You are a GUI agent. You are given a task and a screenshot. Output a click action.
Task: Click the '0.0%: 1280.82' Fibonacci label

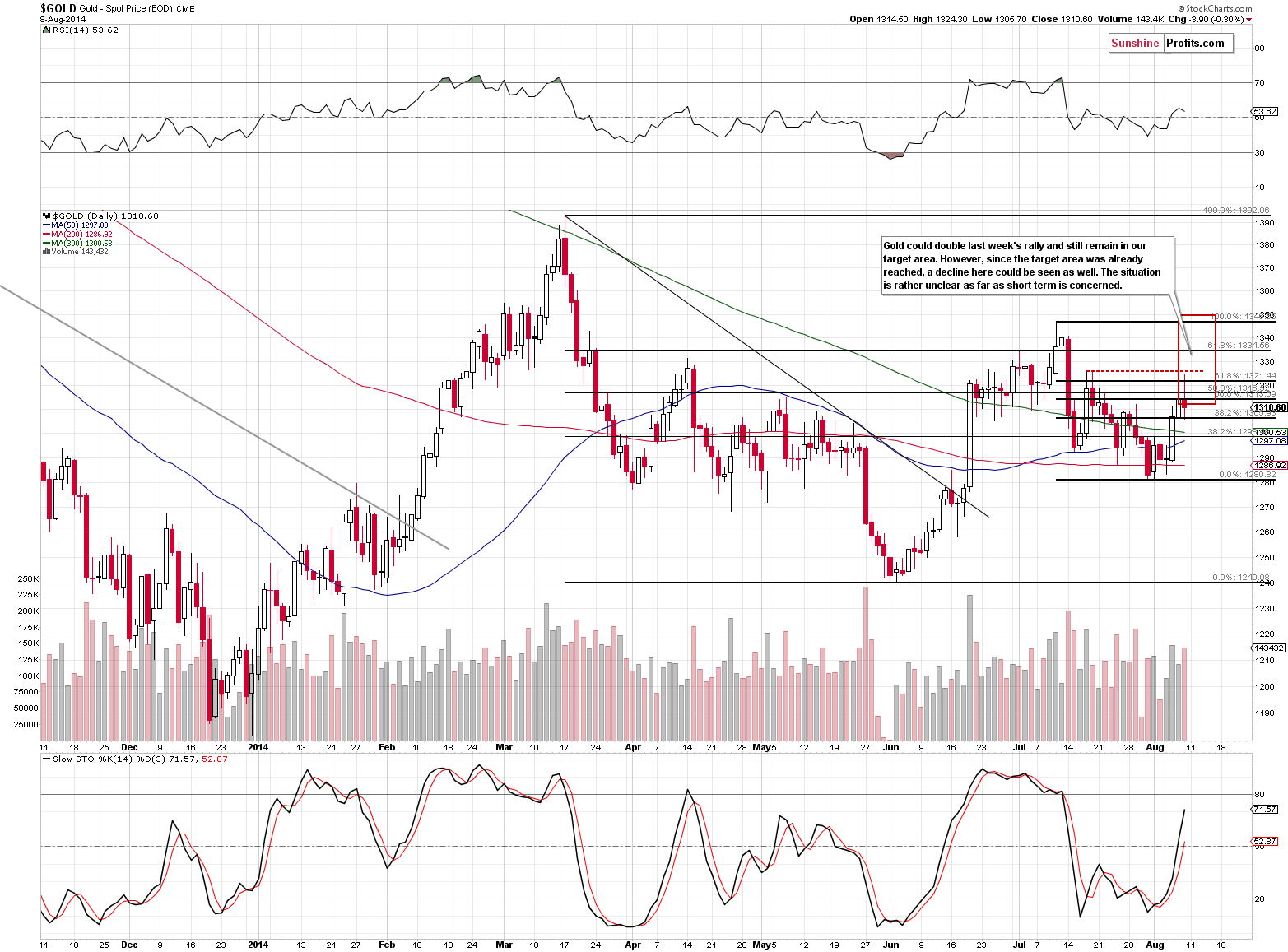pyautogui.click(x=1248, y=475)
